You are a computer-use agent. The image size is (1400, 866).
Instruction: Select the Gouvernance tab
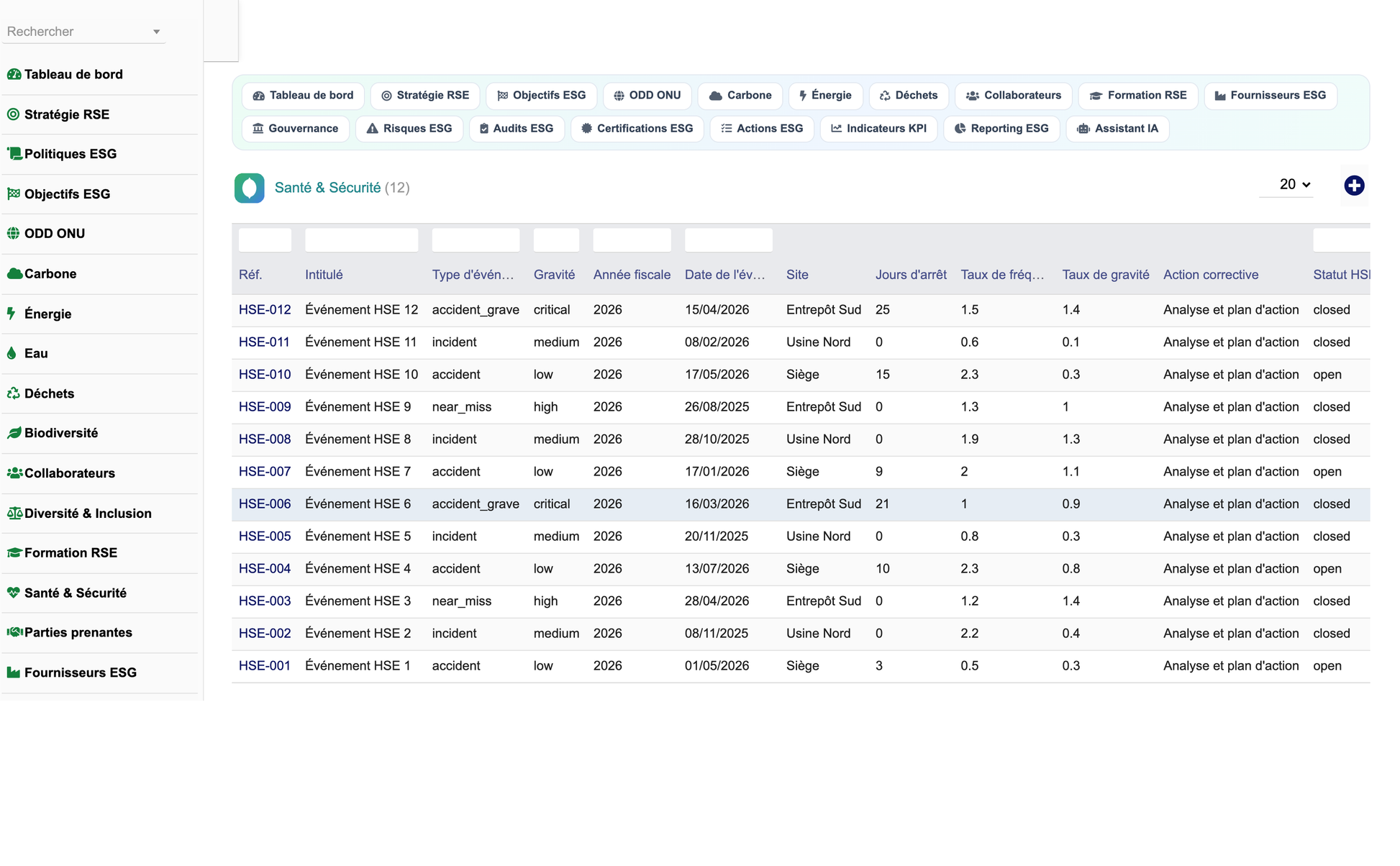(295, 129)
